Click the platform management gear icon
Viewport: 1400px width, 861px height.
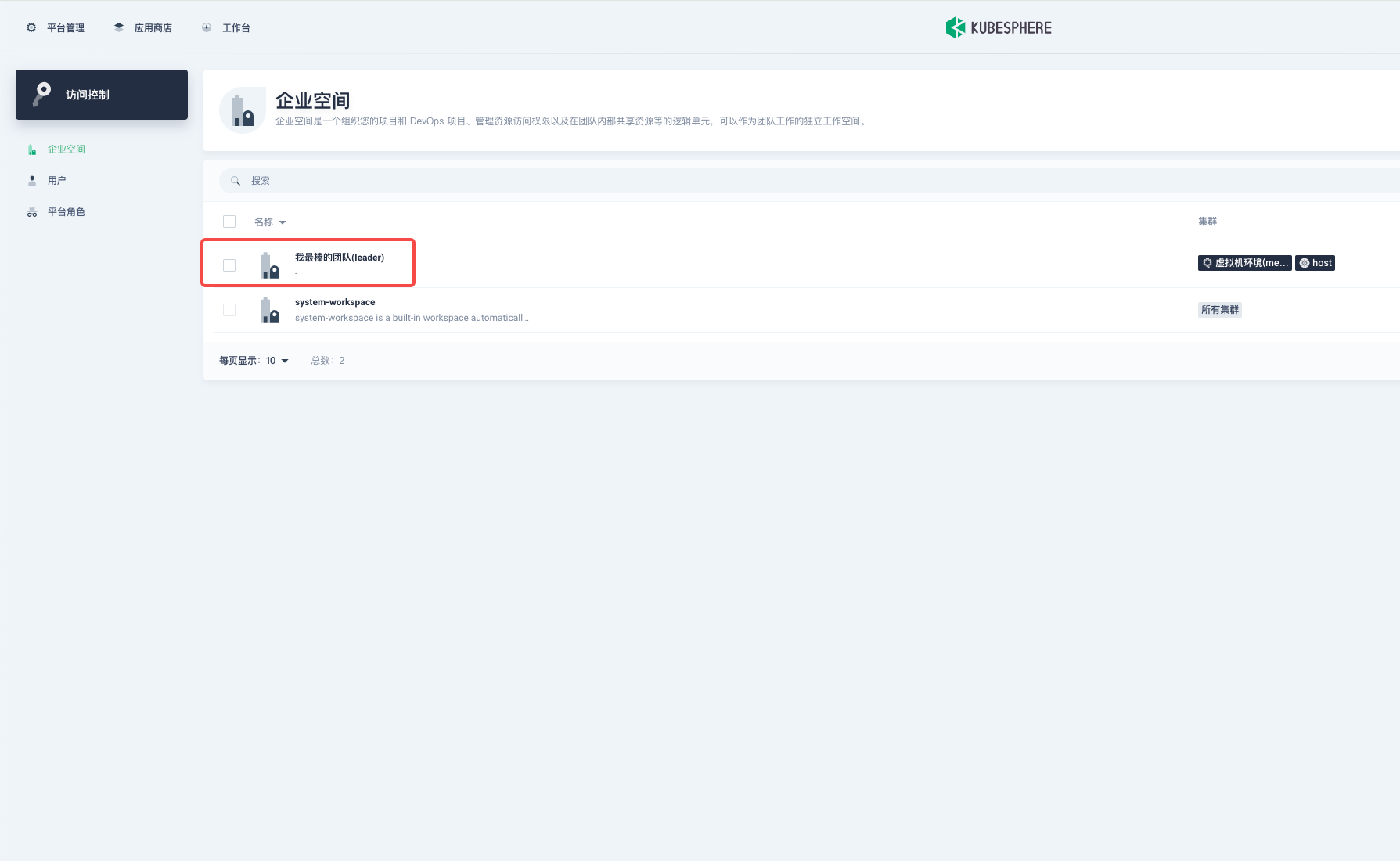[31, 27]
